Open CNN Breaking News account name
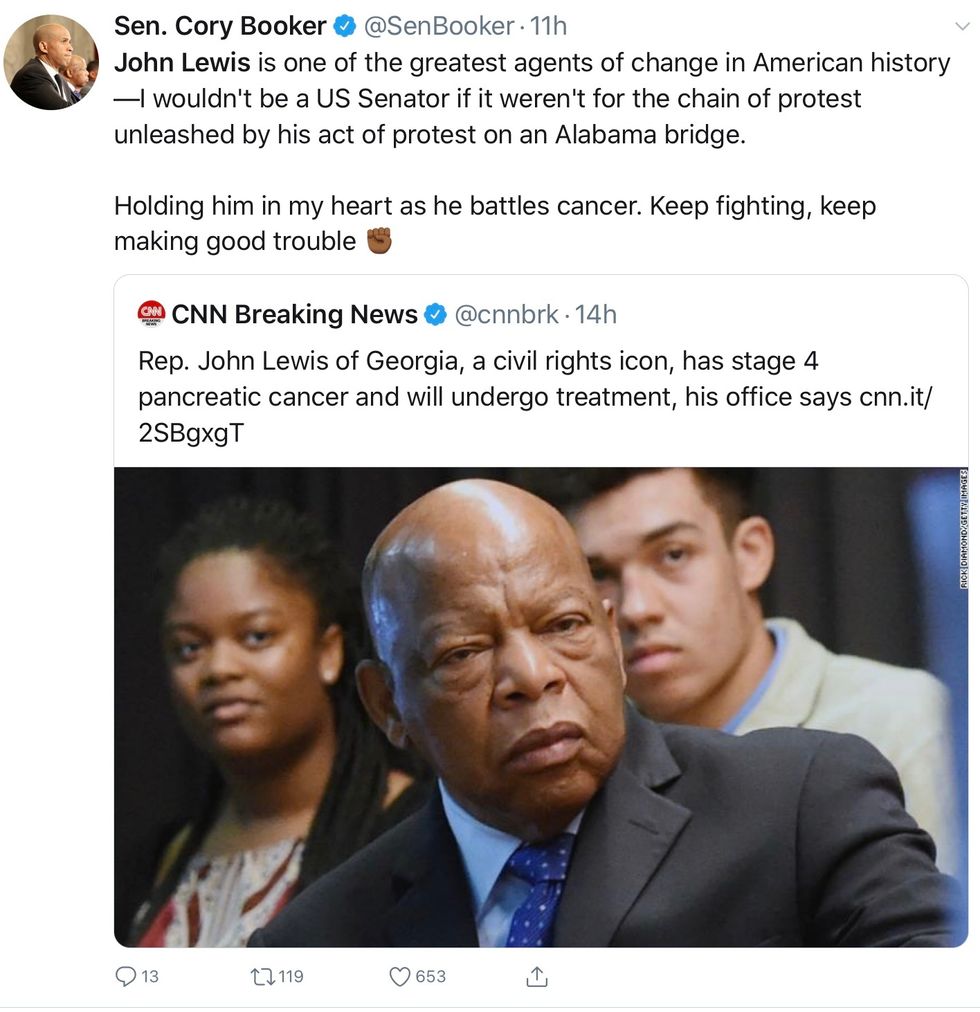This screenshot has width=980, height=1012. tap(294, 315)
